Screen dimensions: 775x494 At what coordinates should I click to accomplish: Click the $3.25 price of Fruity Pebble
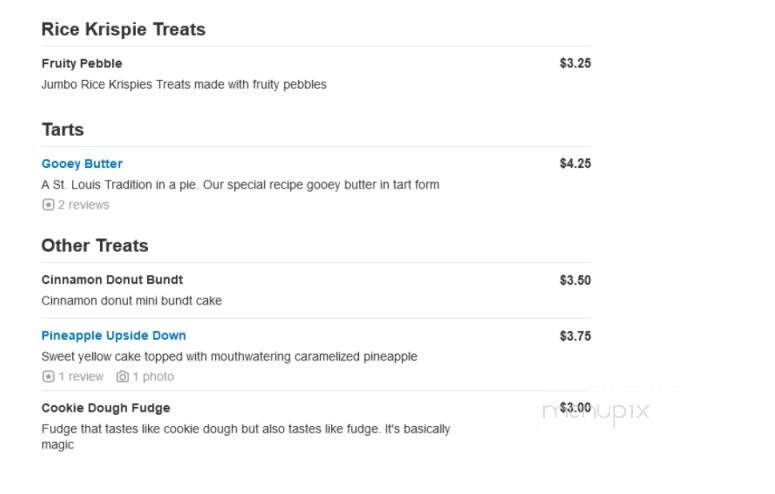click(575, 63)
